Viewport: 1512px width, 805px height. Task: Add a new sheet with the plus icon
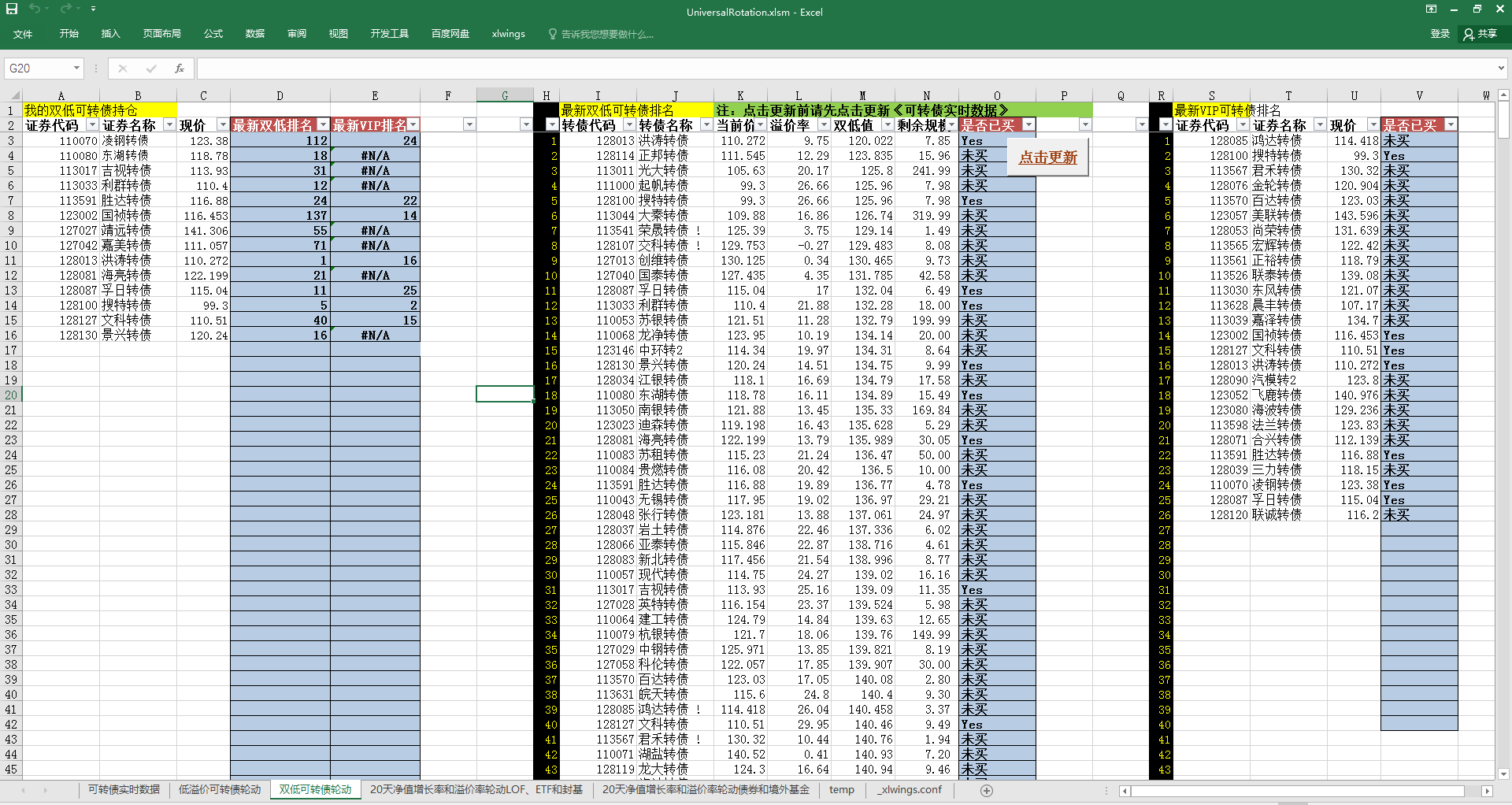[x=987, y=790]
